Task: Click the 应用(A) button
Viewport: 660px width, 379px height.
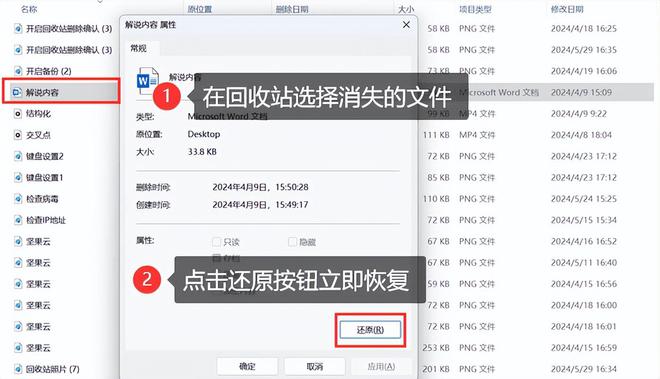Action: (x=381, y=366)
